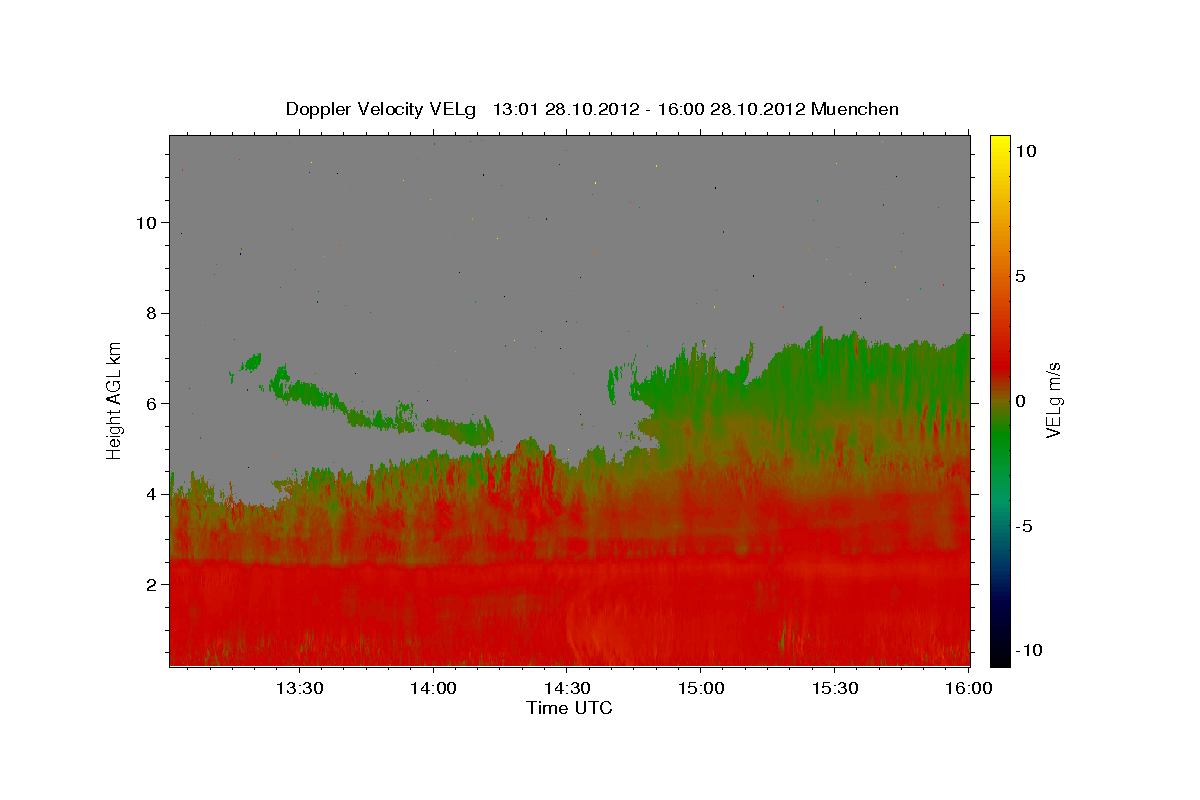
Task: Click the colorbar value 5 label
Action: pos(1020,275)
